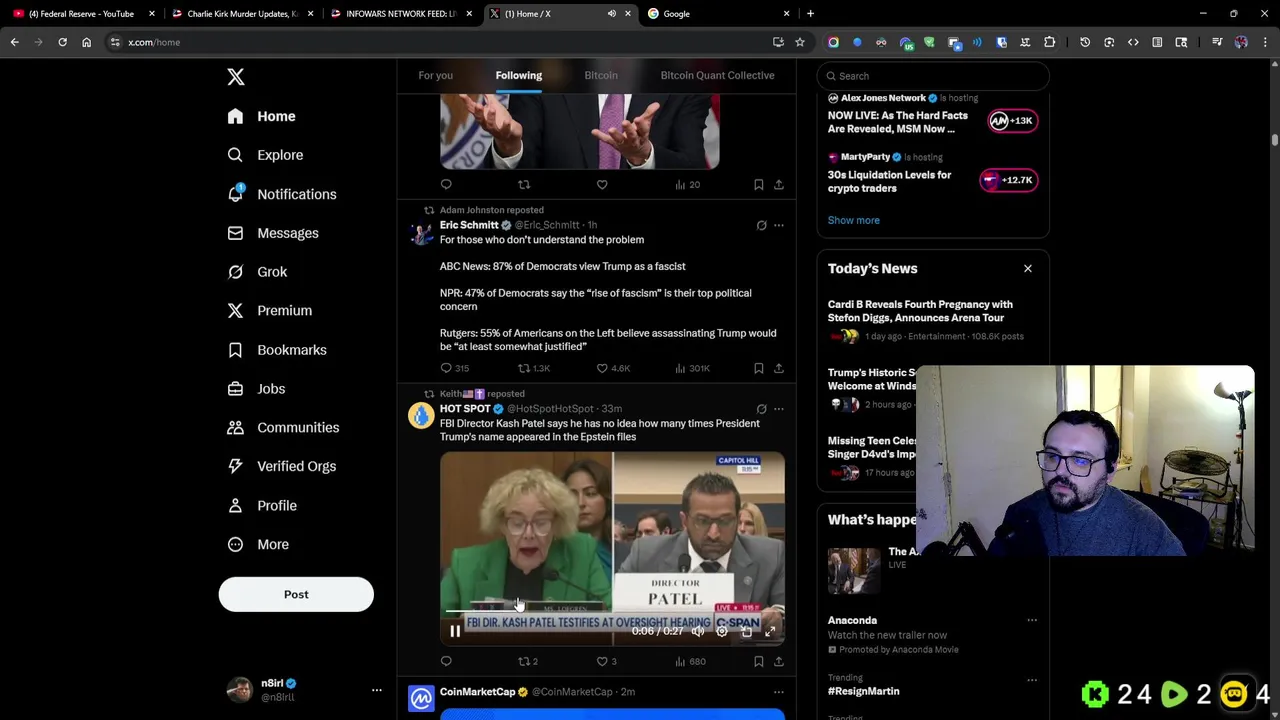
Task: Like the HOT SPOT post
Action: 602,661
